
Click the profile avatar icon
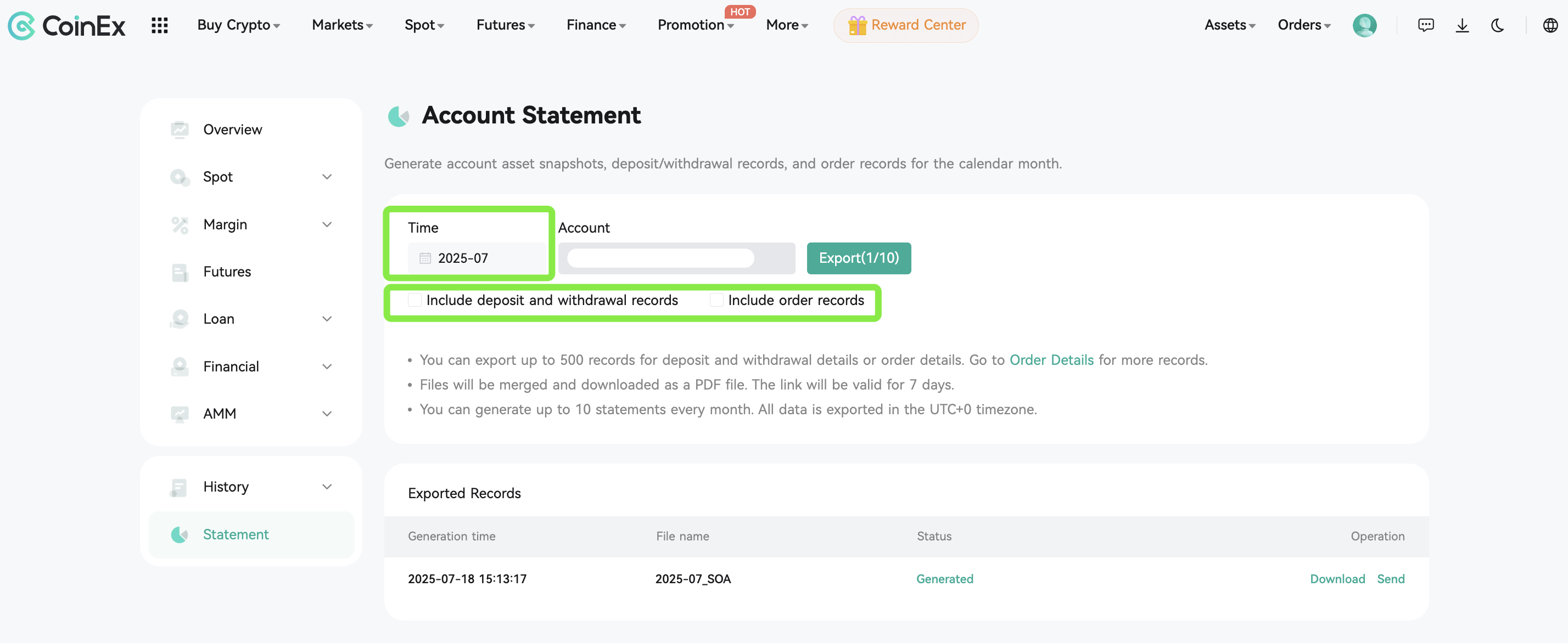pyautogui.click(x=1365, y=25)
